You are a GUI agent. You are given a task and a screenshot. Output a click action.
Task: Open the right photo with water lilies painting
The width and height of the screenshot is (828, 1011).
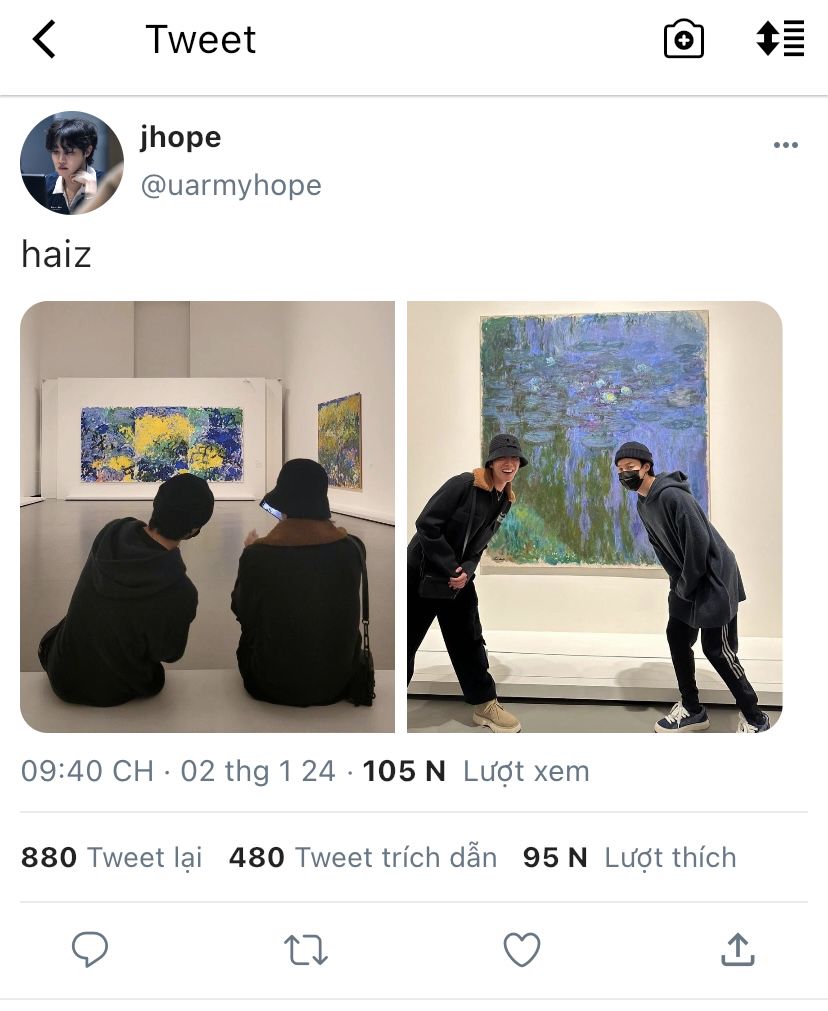click(x=595, y=516)
